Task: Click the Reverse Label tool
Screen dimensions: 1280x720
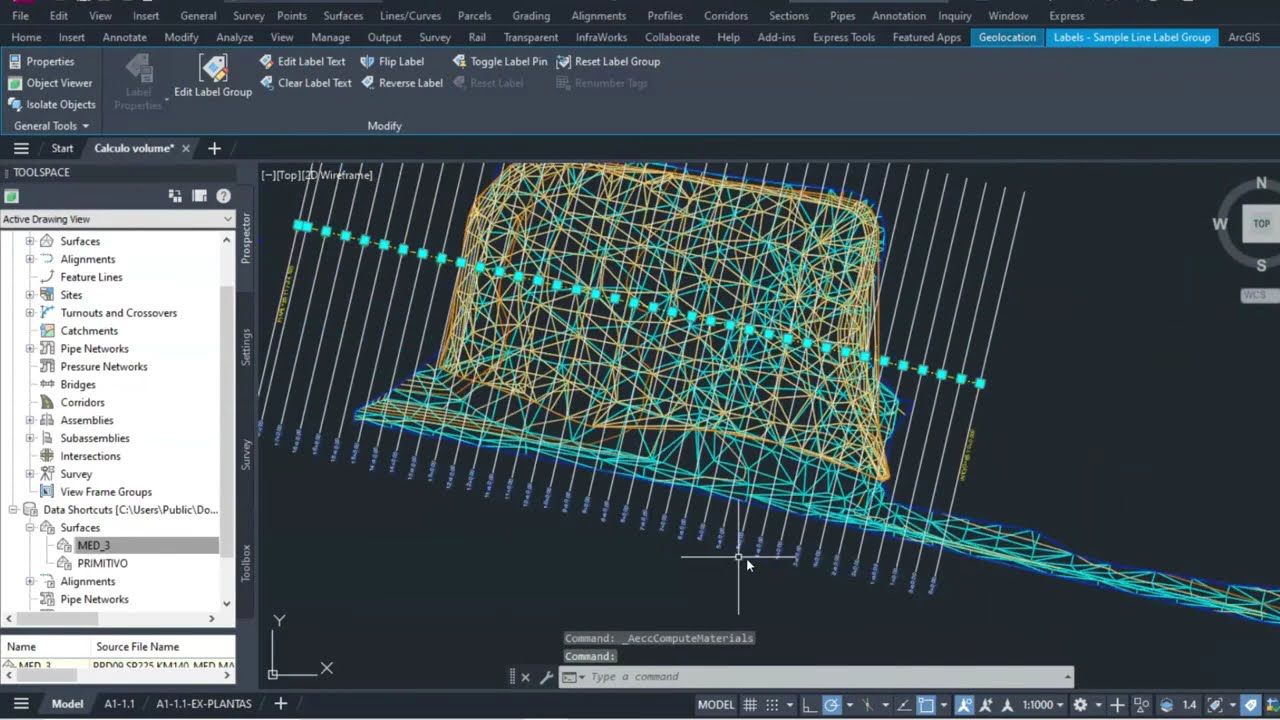Action: [401, 83]
